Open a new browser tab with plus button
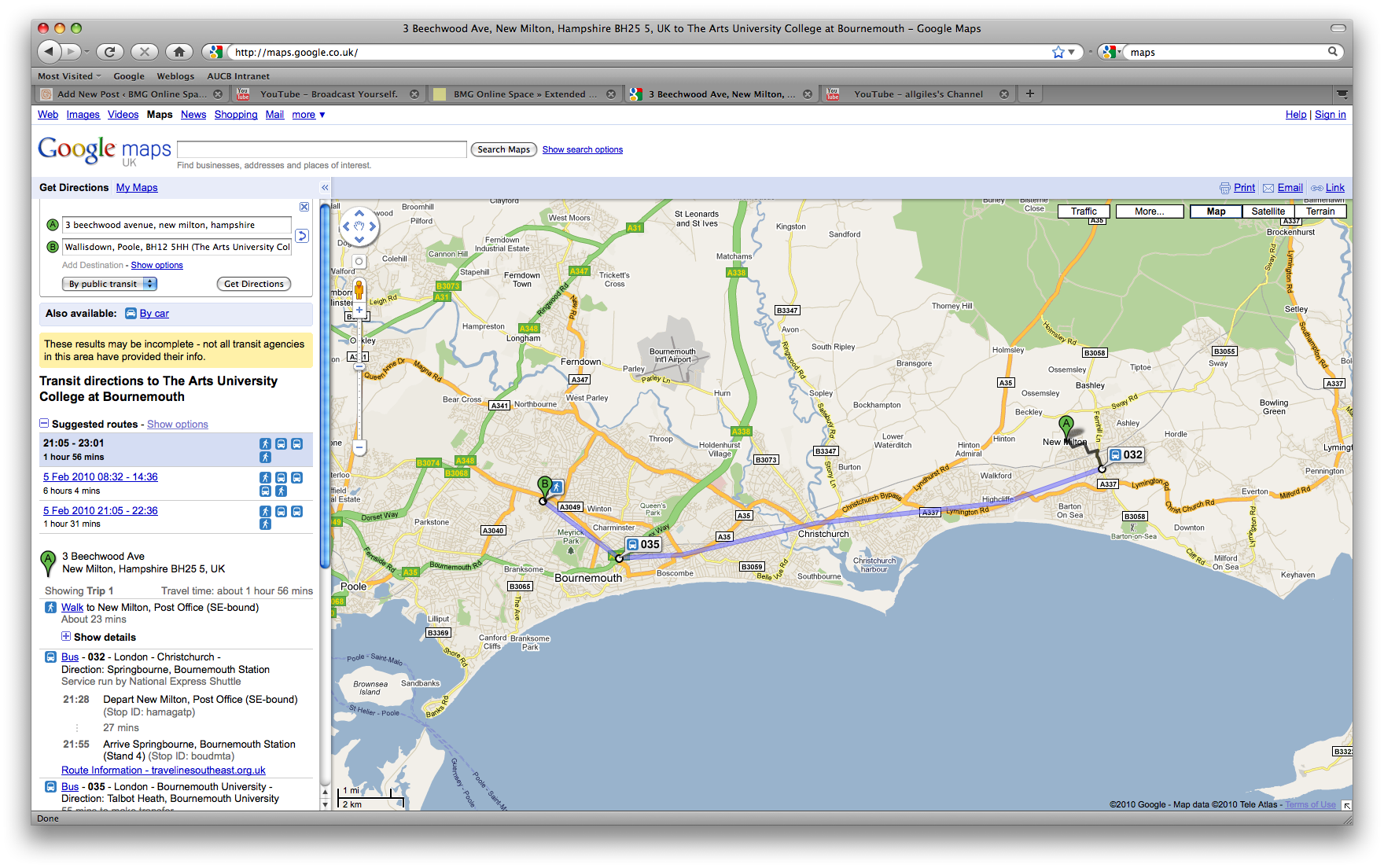 pyautogui.click(x=1030, y=94)
